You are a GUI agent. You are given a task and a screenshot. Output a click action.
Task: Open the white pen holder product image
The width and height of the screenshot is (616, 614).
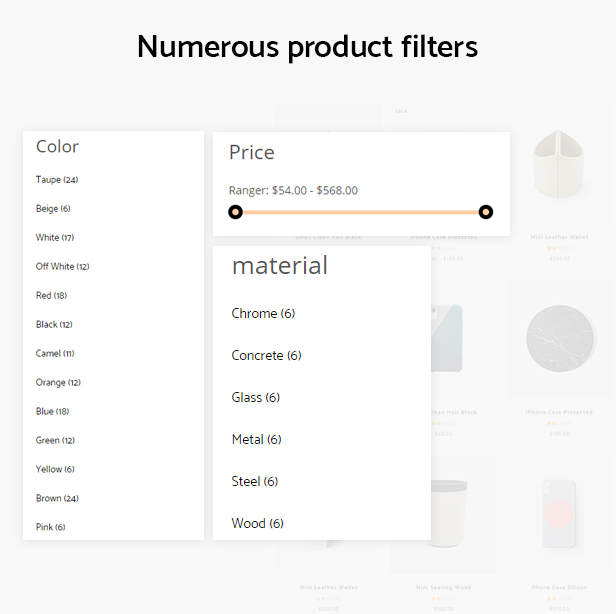[x=559, y=164]
